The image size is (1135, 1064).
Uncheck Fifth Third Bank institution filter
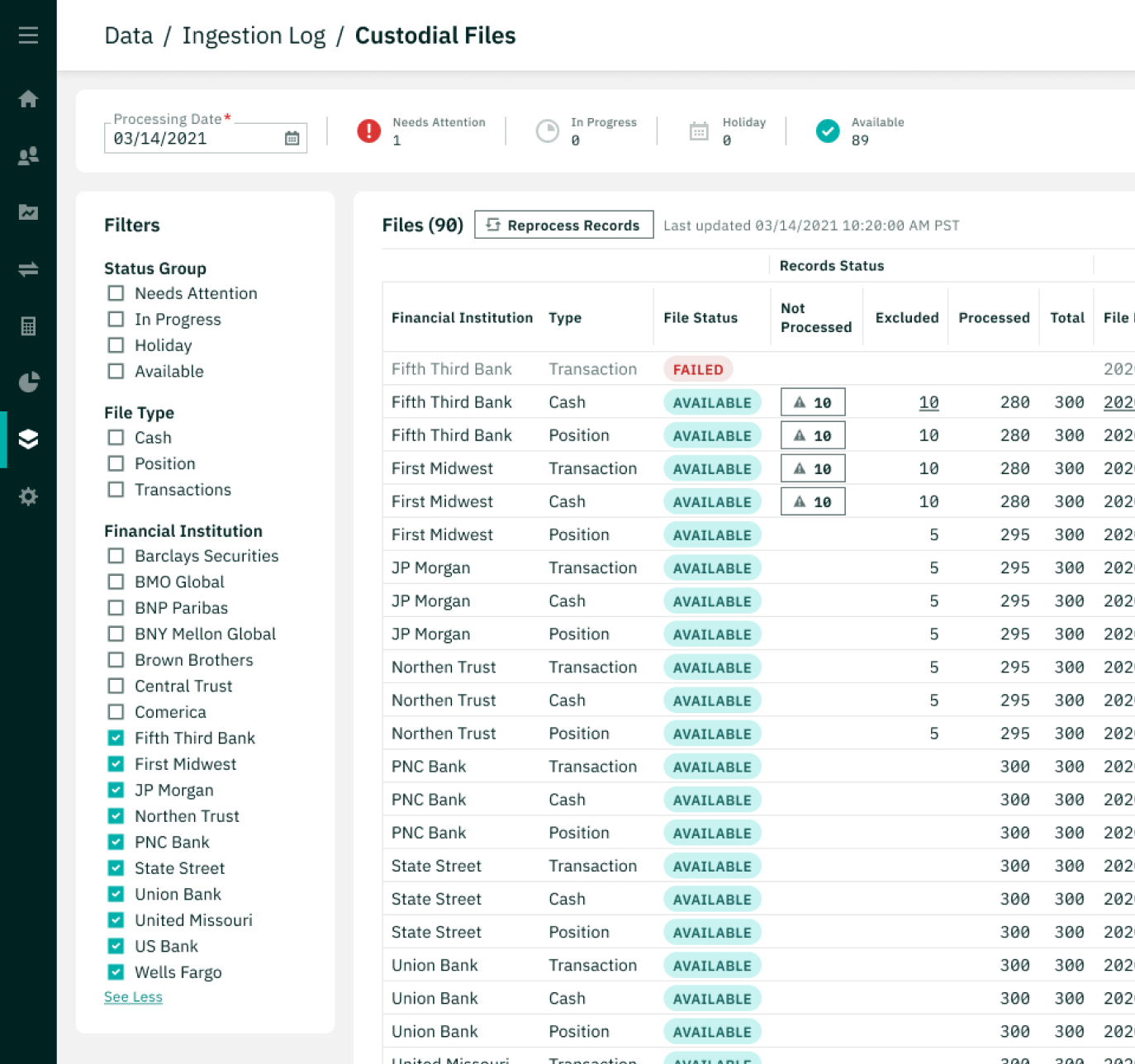click(x=116, y=738)
